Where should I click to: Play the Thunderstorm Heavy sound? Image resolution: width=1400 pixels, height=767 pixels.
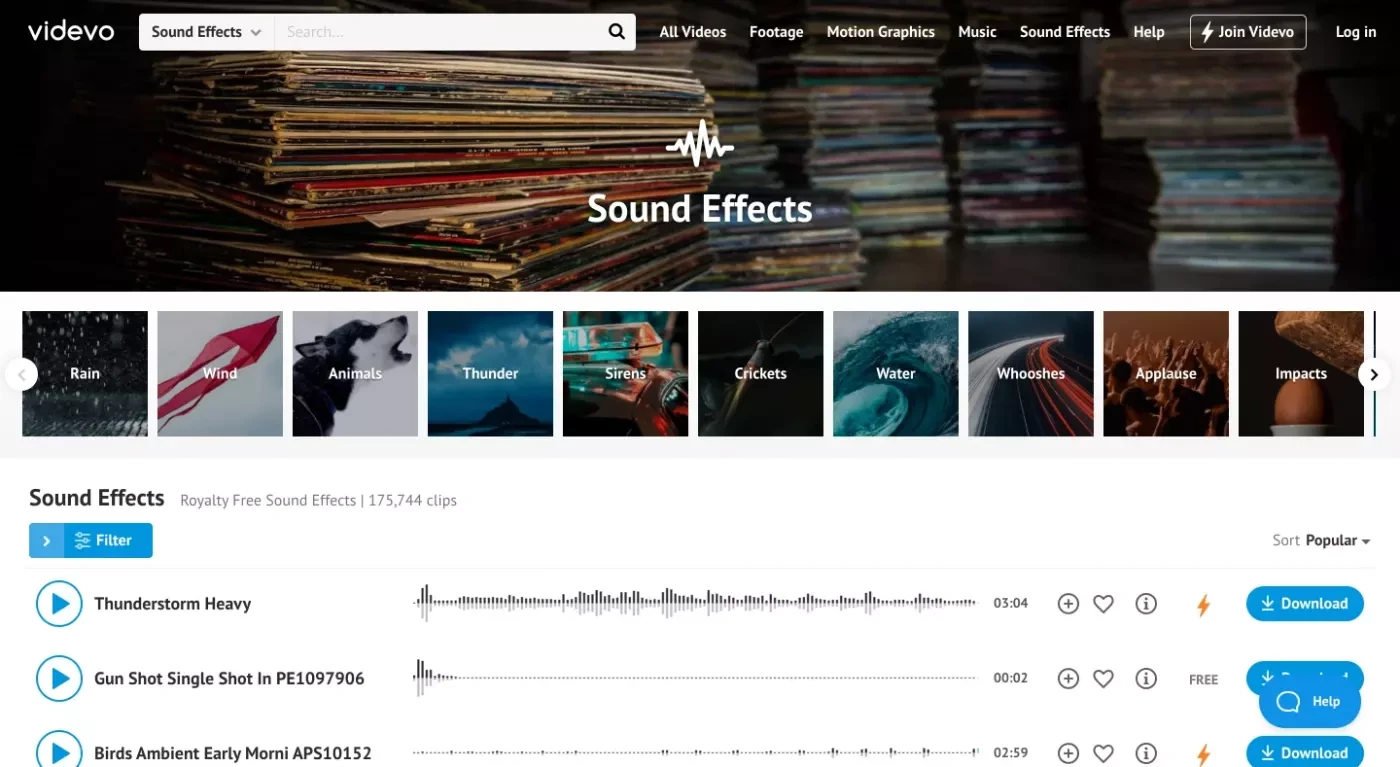(x=59, y=604)
